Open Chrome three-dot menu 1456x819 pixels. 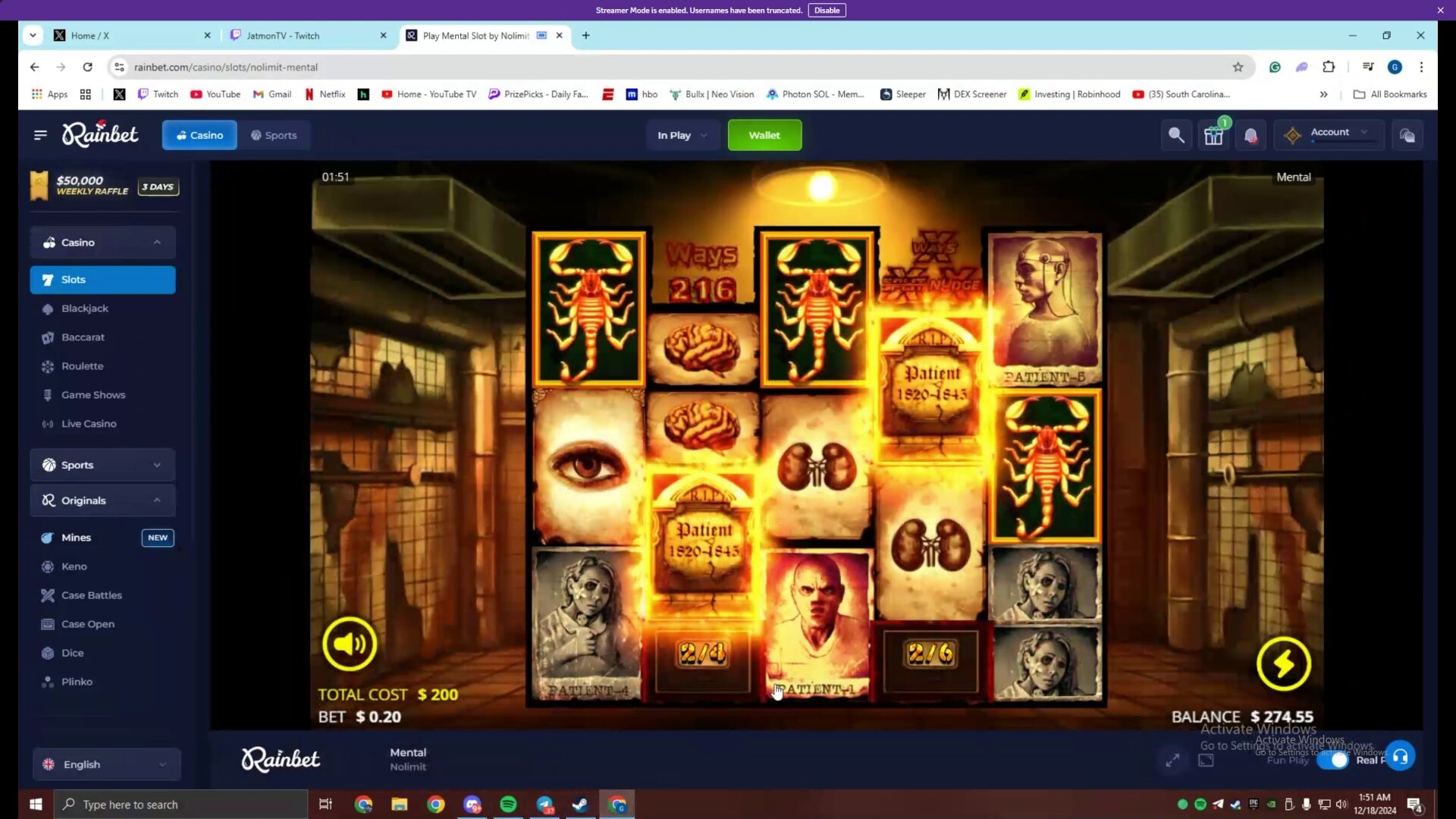pos(1421,67)
